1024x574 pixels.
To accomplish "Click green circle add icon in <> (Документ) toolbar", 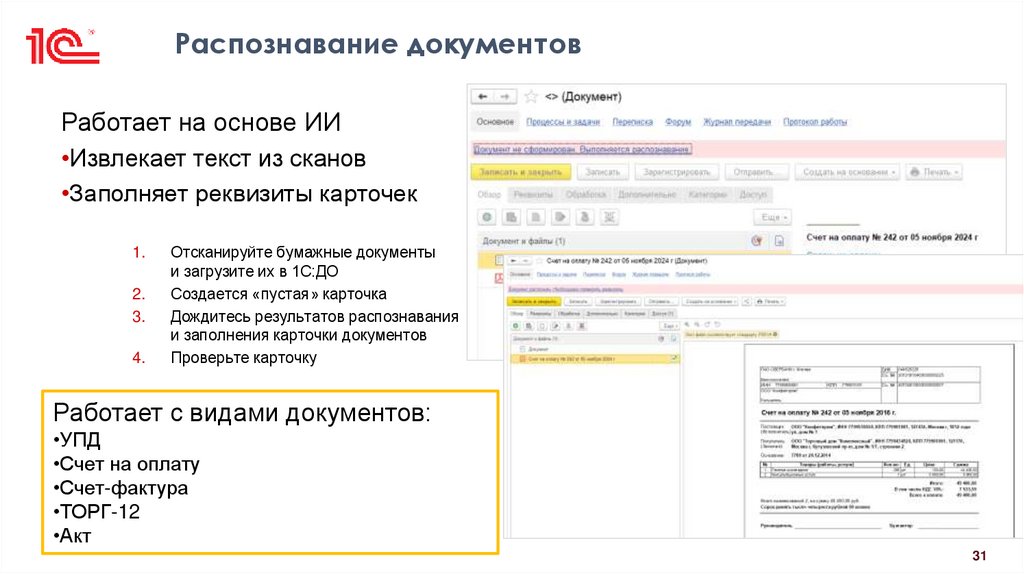I will tap(487, 217).
